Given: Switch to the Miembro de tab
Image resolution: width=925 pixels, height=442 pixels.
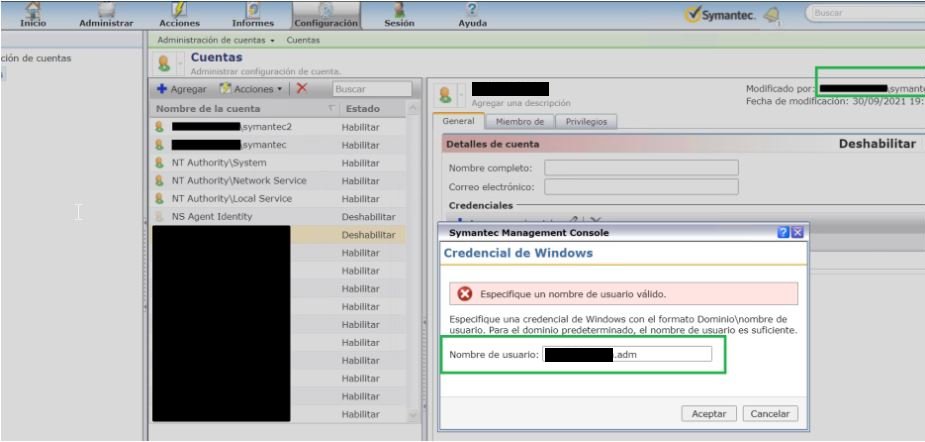Looking at the screenshot, I should pyautogui.click(x=520, y=122).
